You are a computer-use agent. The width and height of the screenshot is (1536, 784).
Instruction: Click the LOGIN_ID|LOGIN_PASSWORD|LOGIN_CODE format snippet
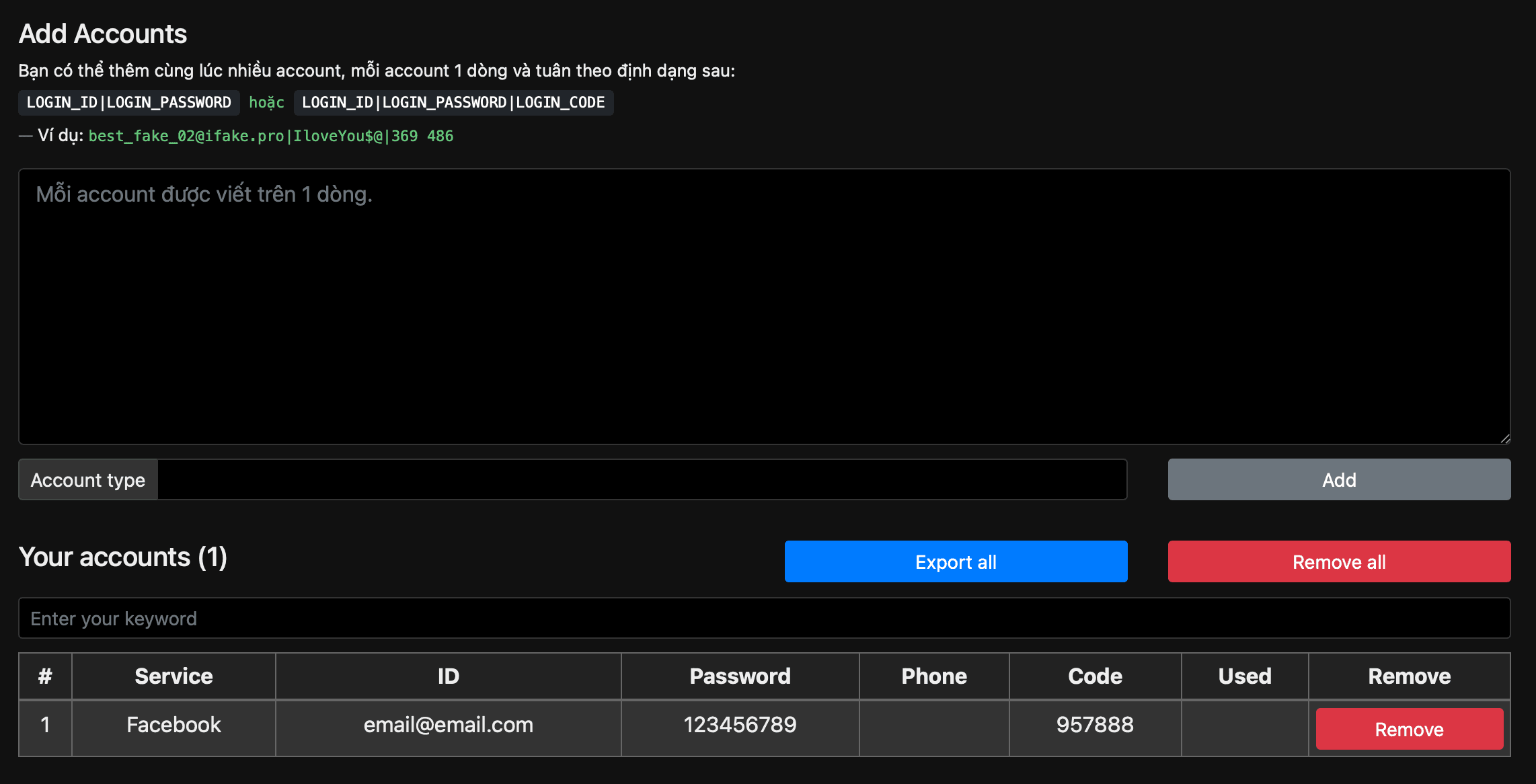click(x=453, y=102)
